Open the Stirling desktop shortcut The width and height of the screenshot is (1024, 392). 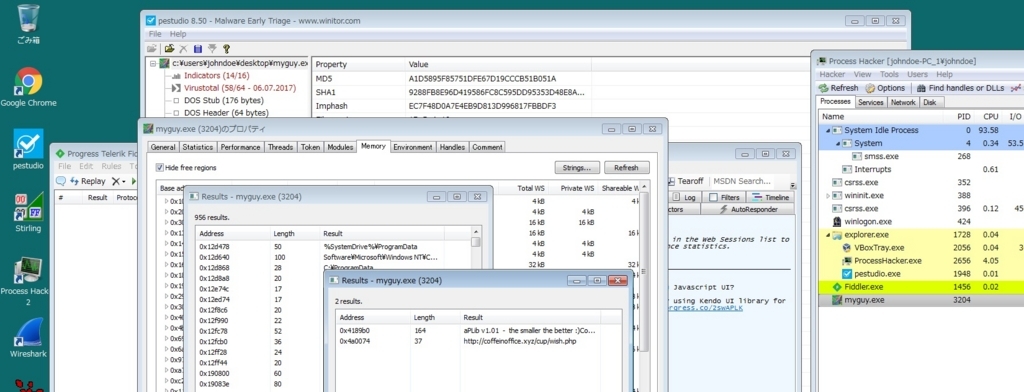[29, 213]
